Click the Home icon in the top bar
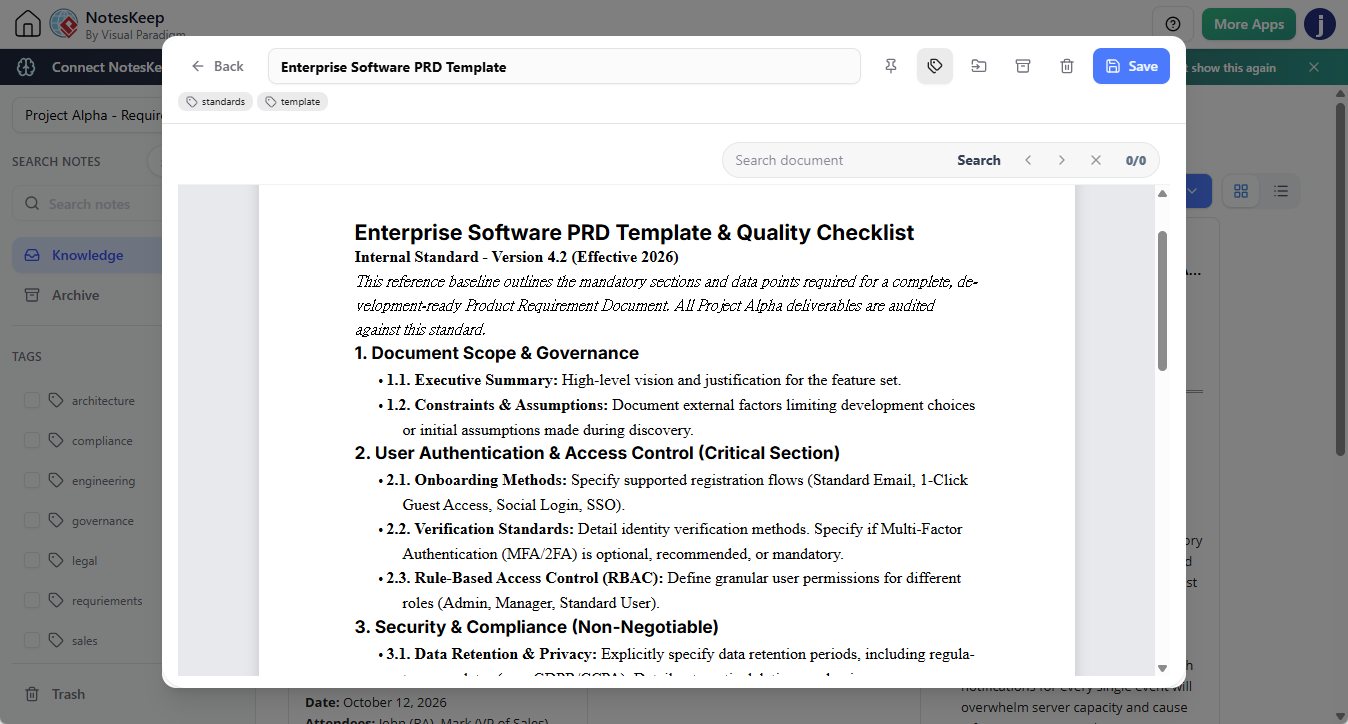Image resolution: width=1348 pixels, height=724 pixels. tap(28, 24)
